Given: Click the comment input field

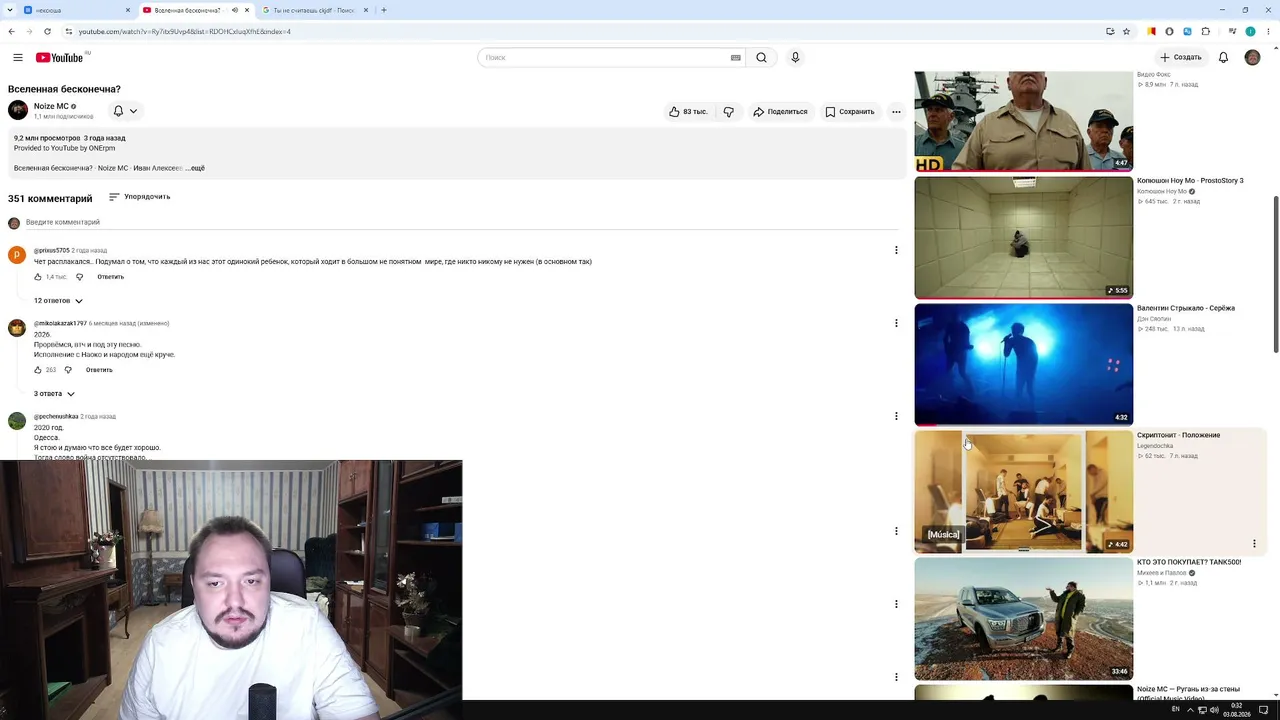Looking at the screenshot, I should click(x=460, y=222).
